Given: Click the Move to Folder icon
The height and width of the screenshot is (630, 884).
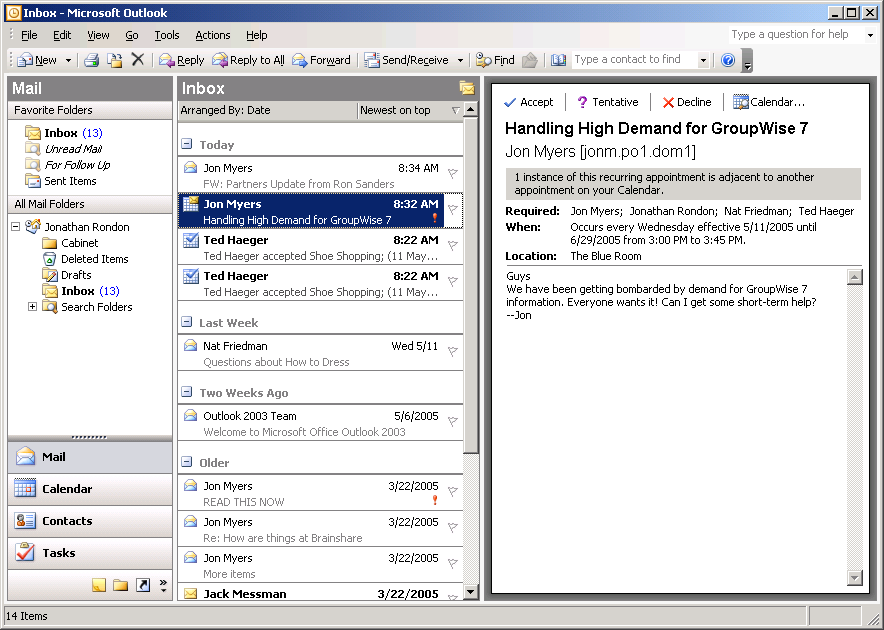Looking at the screenshot, I should [x=115, y=60].
